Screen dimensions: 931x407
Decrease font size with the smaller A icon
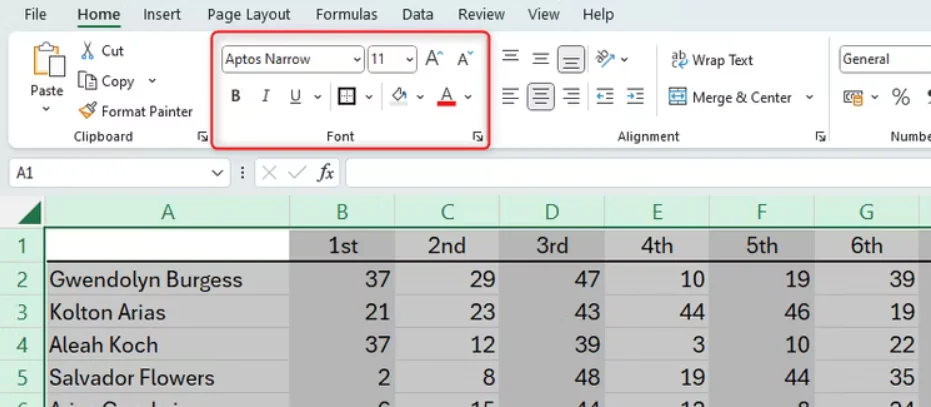(x=465, y=59)
